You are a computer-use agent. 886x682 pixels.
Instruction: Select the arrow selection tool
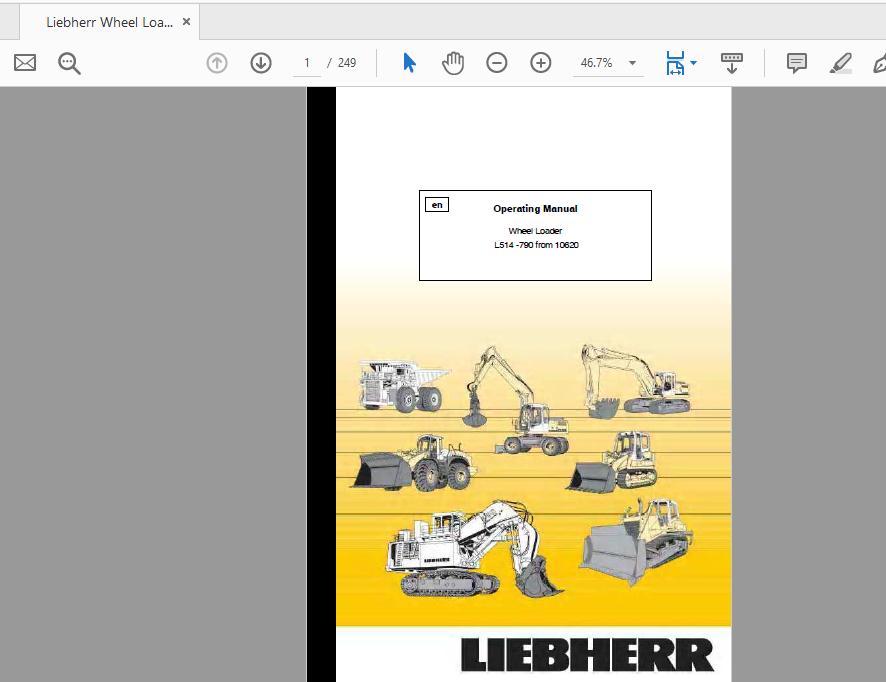(410, 63)
